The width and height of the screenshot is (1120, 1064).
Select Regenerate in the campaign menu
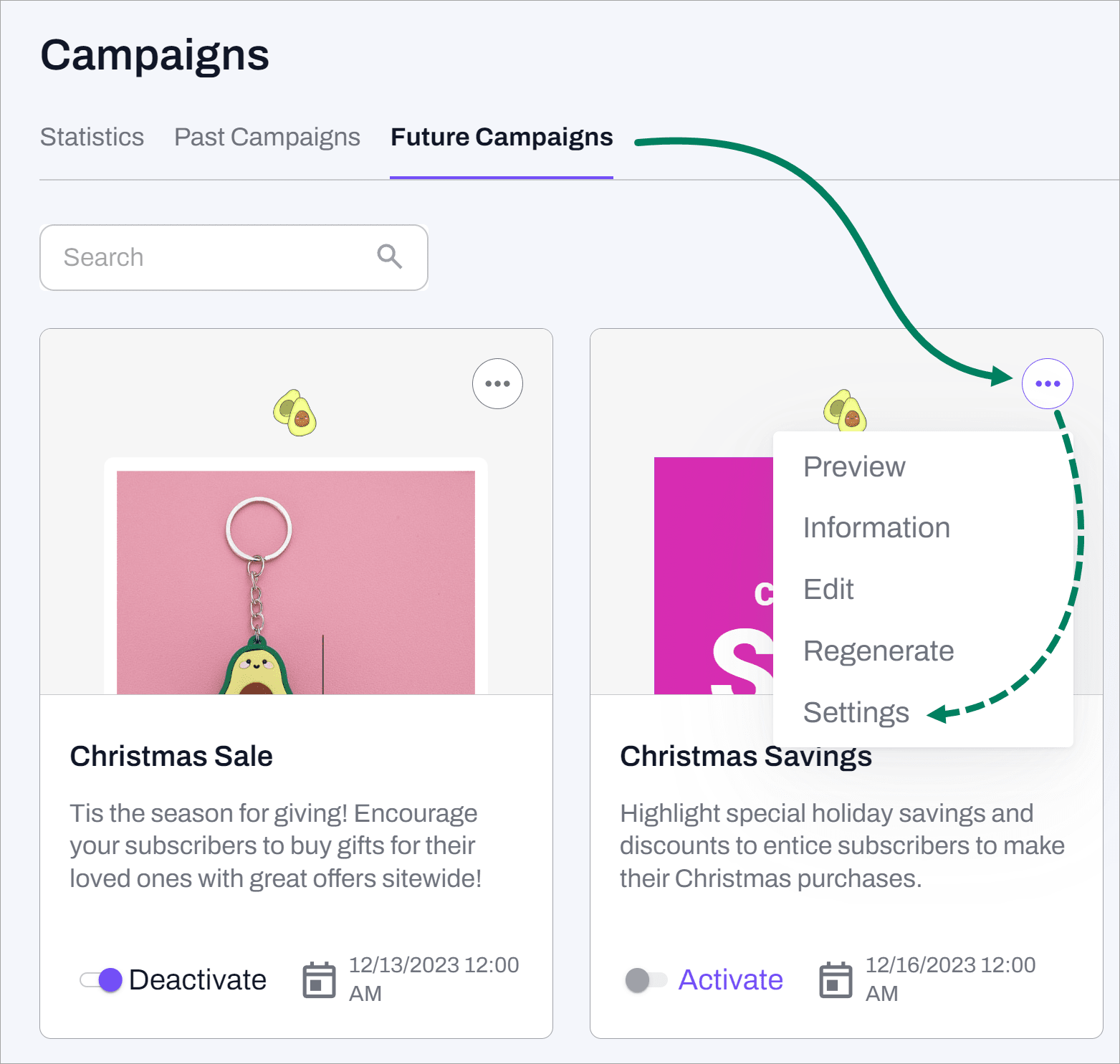tap(879, 651)
